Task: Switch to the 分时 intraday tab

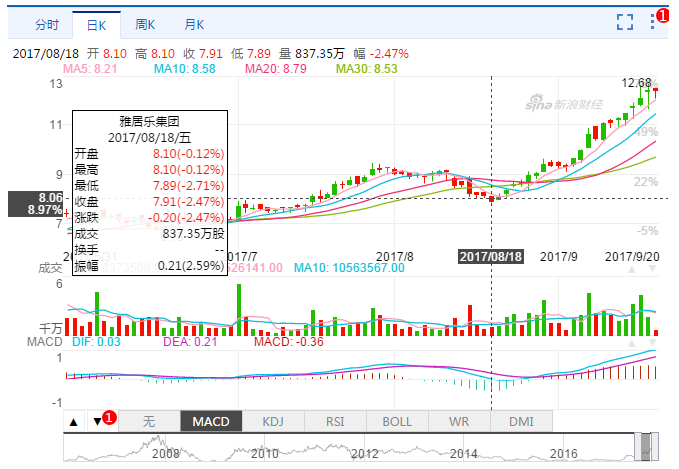Action: click(x=47, y=23)
